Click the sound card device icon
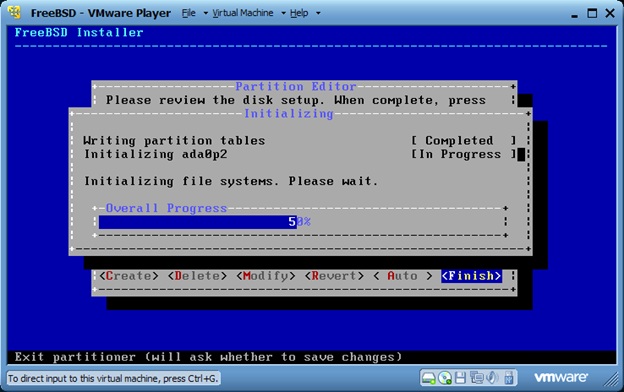Viewport: 624px width, 392px height. [492, 378]
